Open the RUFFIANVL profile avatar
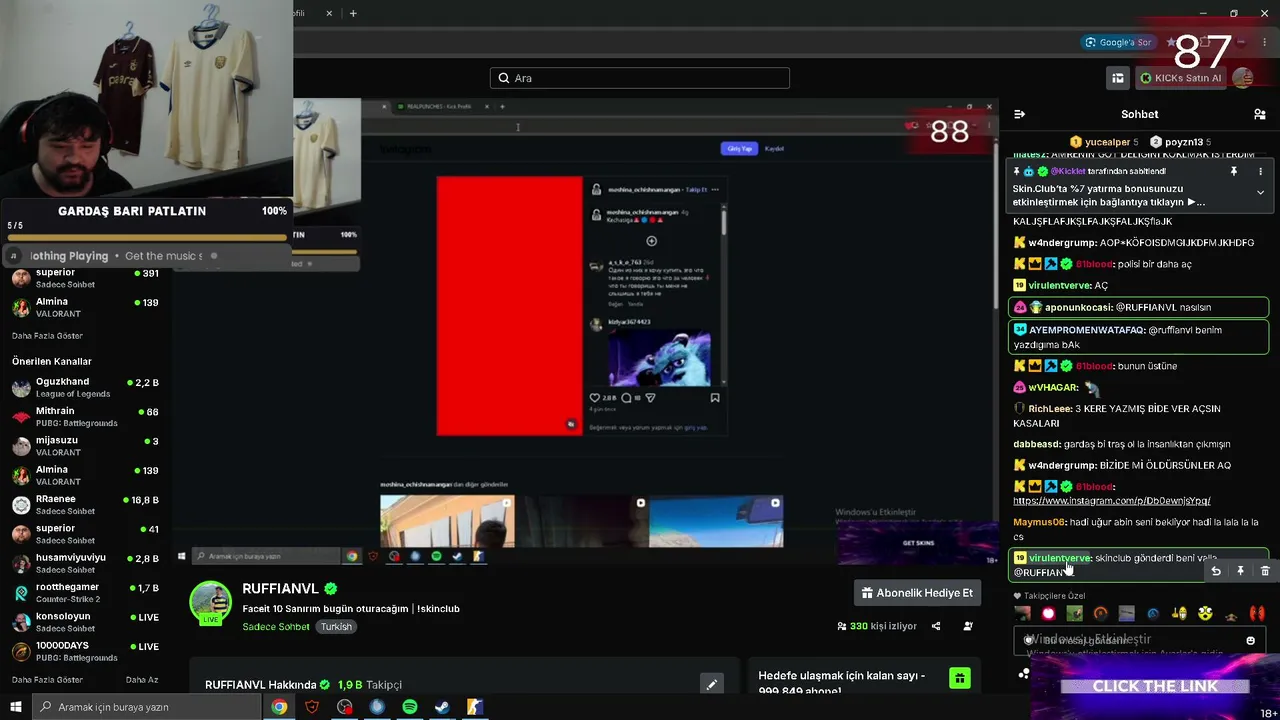Image resolution: width=1280 pixels, height=720 pixels. tap(210, 602)
